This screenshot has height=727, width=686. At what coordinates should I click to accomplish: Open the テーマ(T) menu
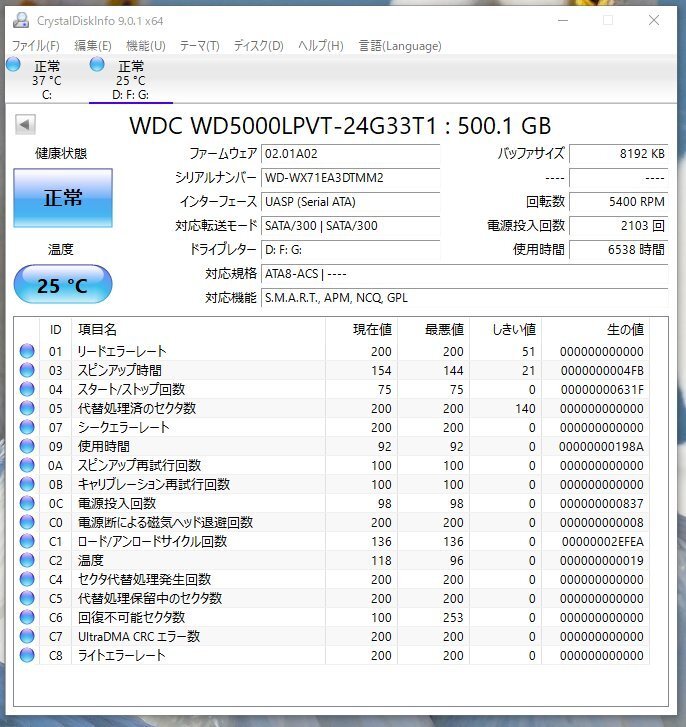click(x=199, y=45)
